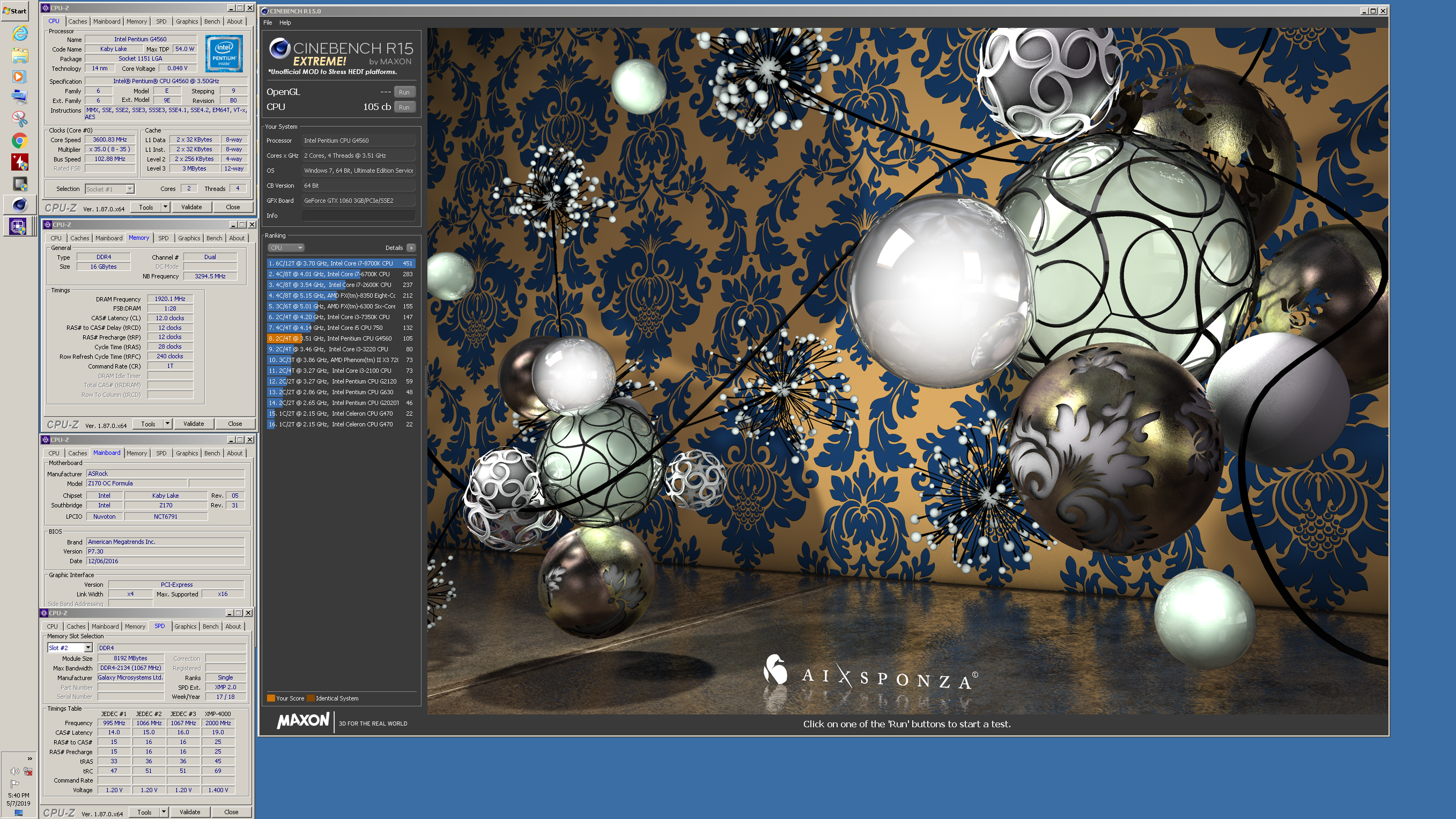Click the MAXON logo at the bottom of Cinebench
Screen dimensions: 1456x819
[x=303, y=721]
